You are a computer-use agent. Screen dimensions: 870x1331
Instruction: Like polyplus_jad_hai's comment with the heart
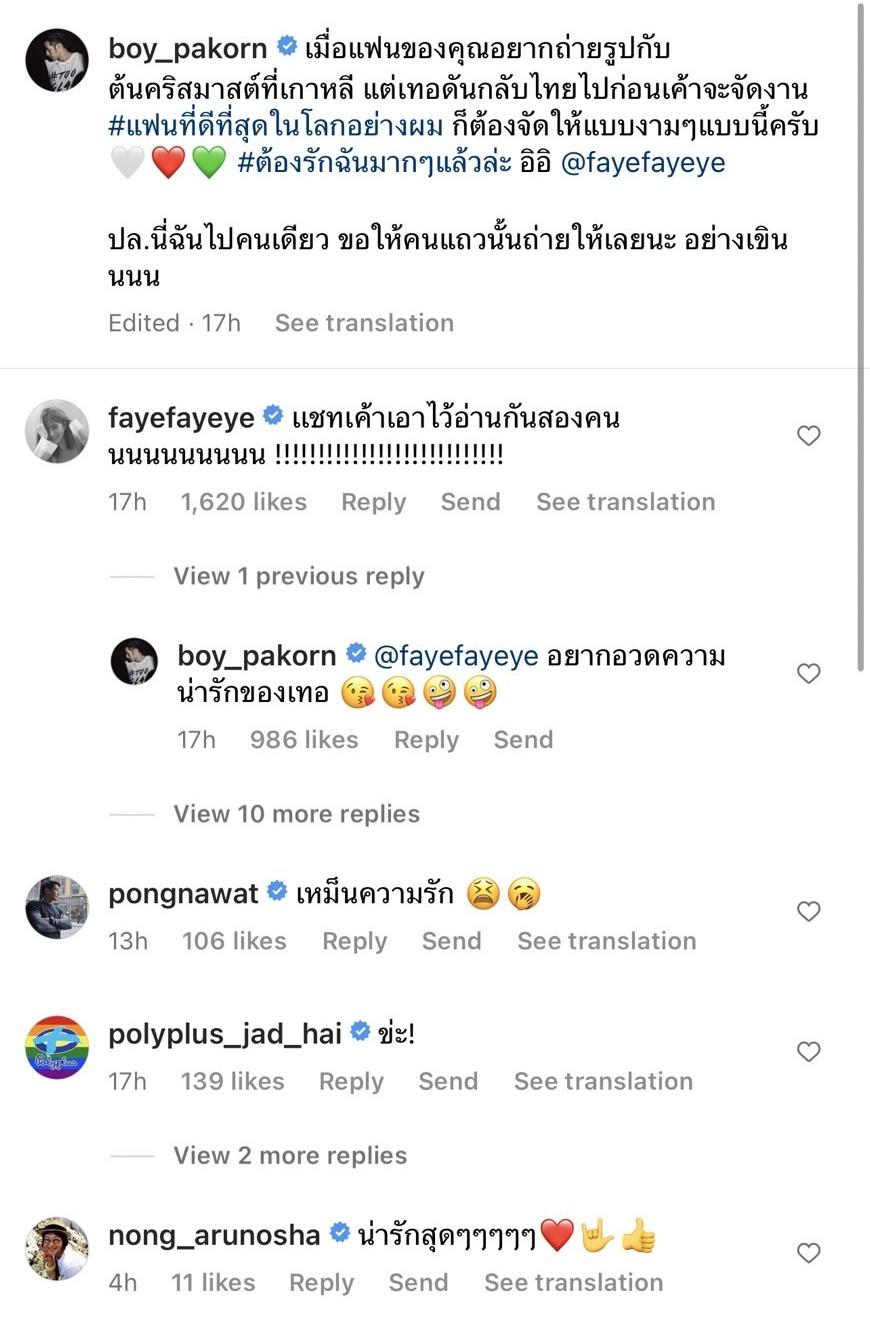[x=808, y=1051]
